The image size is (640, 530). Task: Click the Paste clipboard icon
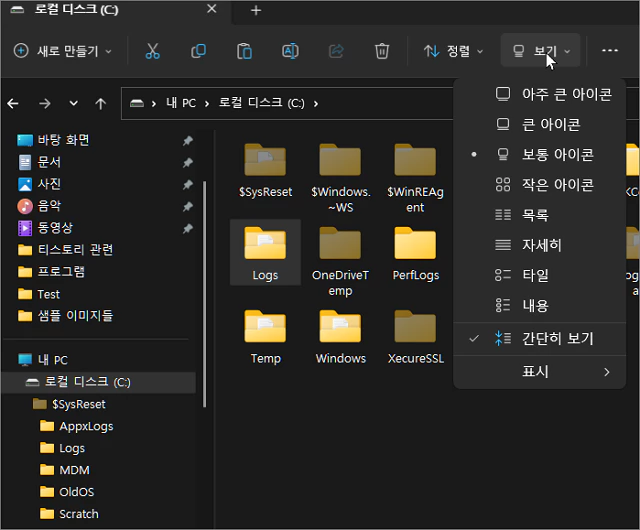[x=244, y=51]
